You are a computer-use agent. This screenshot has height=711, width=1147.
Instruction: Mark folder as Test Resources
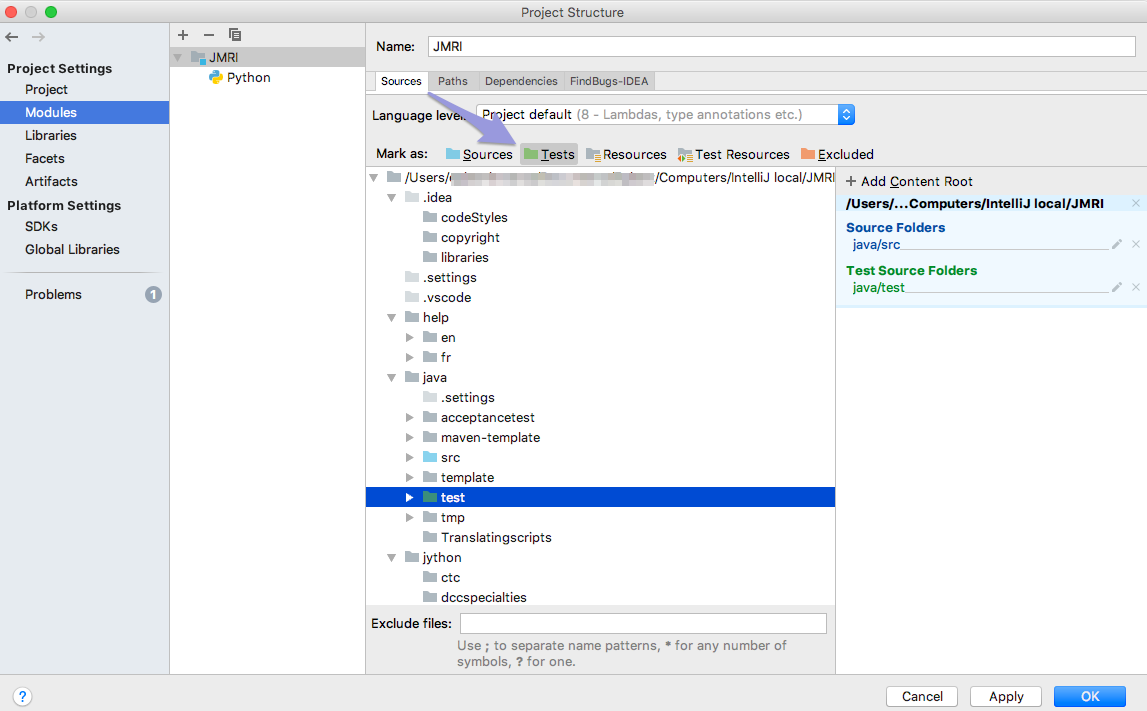(x=734, y=154)
